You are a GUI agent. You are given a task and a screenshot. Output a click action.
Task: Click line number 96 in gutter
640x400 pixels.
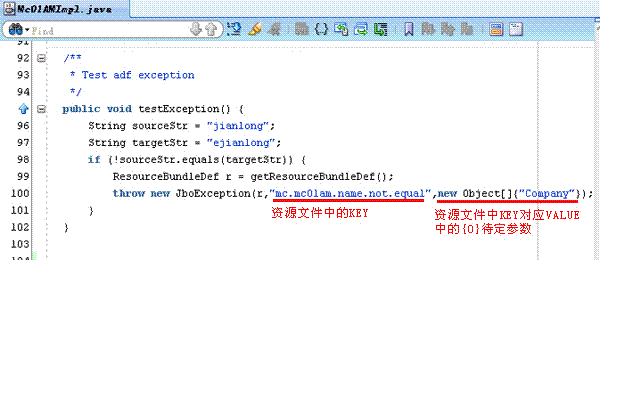tap(23, 126)
